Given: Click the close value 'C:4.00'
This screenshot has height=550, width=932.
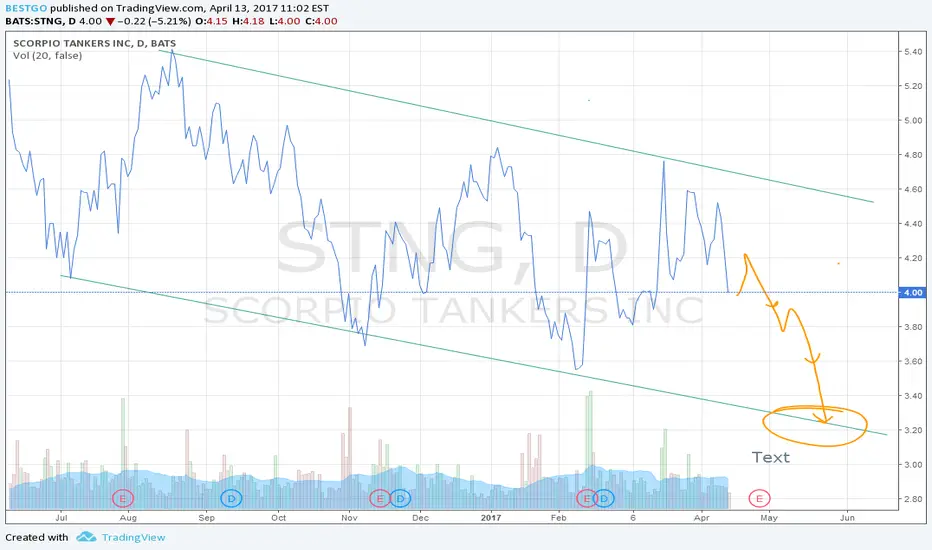Looking at the screenshot, I should [x=322, y=21].
